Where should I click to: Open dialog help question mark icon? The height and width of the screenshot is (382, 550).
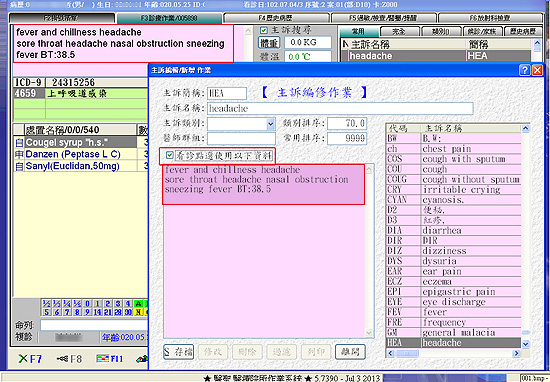pyautogui.click(x=524, y=70)
